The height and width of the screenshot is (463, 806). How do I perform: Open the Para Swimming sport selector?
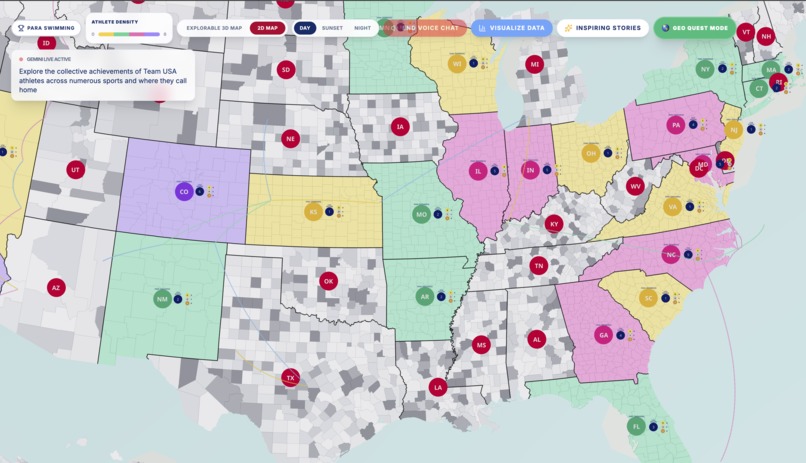point(46,28)
